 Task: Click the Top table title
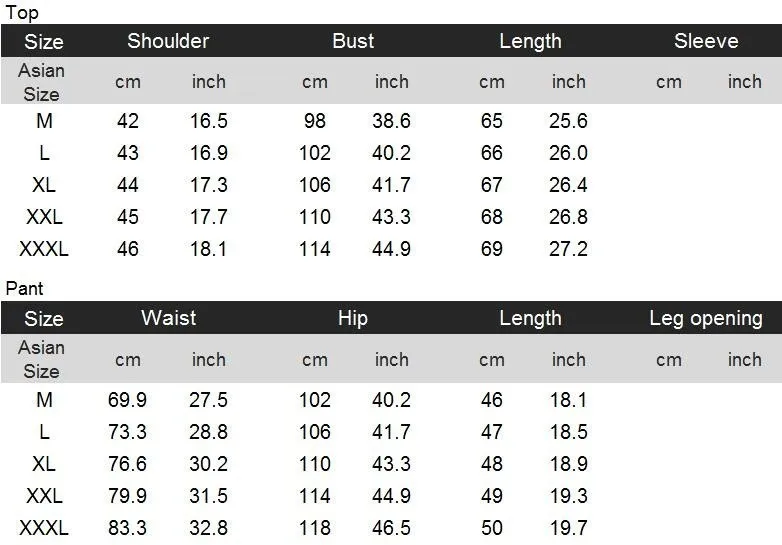pyautogui.click(x=21, y=12)
